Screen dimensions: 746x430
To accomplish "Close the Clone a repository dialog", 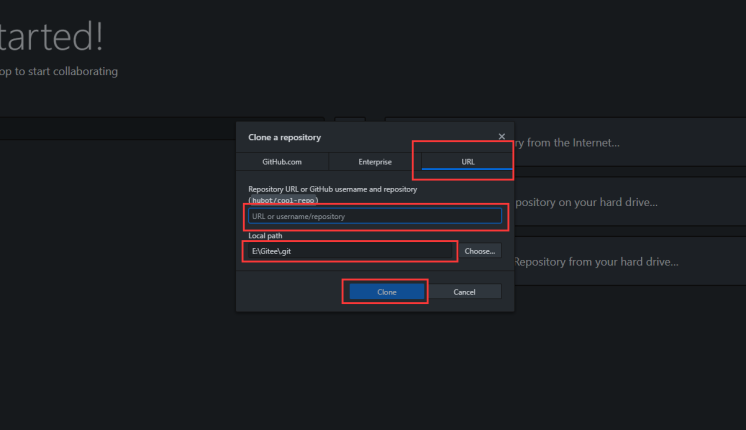I will tap(501, 136).
